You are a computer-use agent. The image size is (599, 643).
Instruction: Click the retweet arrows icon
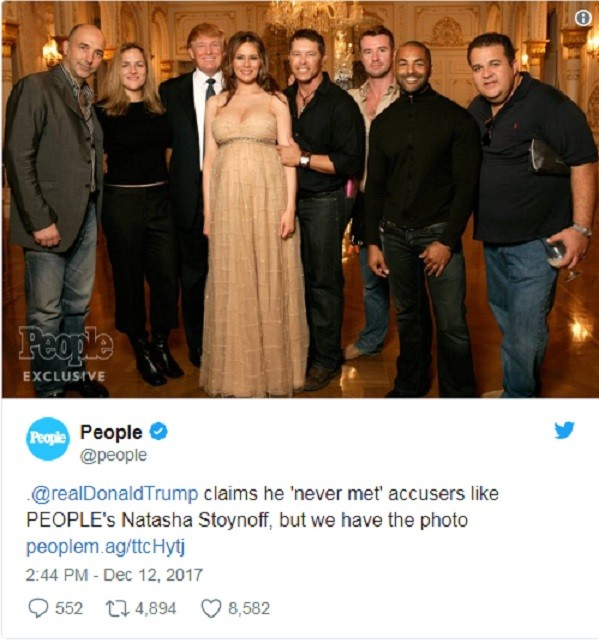click(x=118, y=608)
